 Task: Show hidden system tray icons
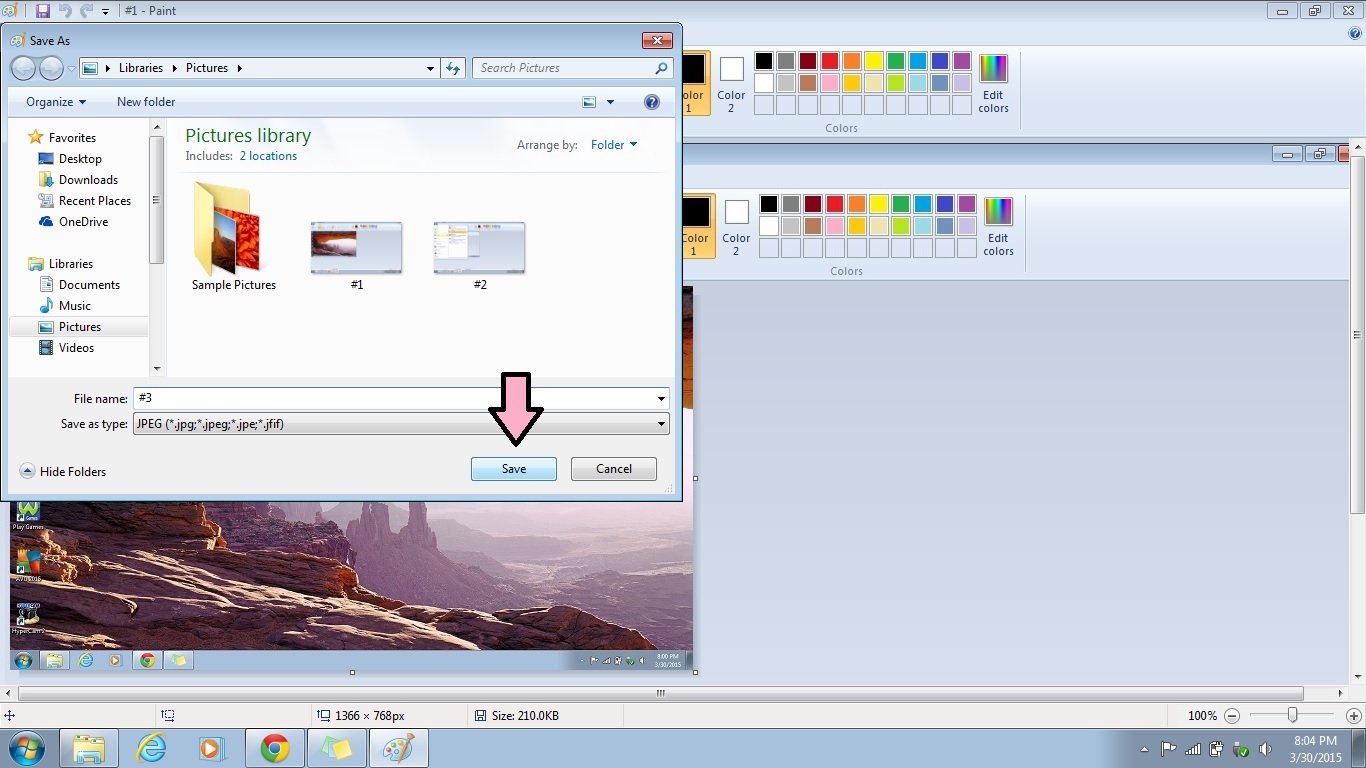[1144, 749]
